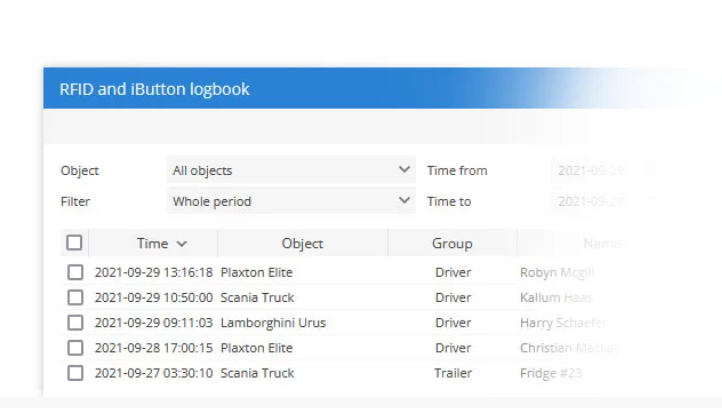
Task: Select the Lamborghini Urus row checkbox
Action: tap(75, 322)
